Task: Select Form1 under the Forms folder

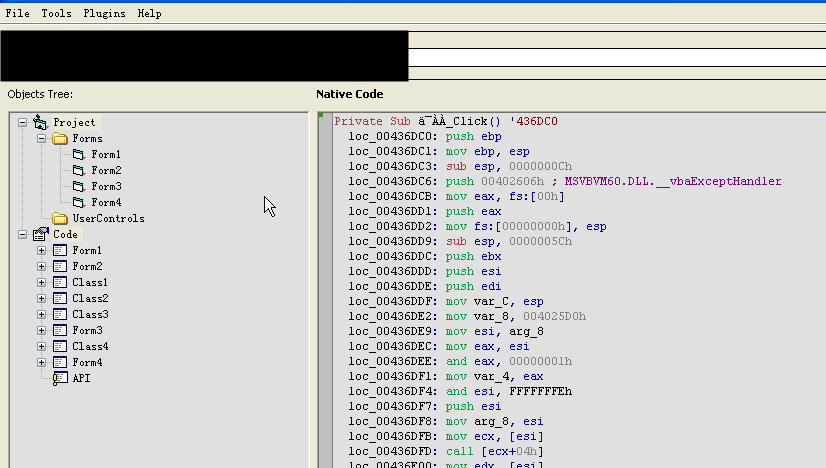Action: (x=106, y=154)
